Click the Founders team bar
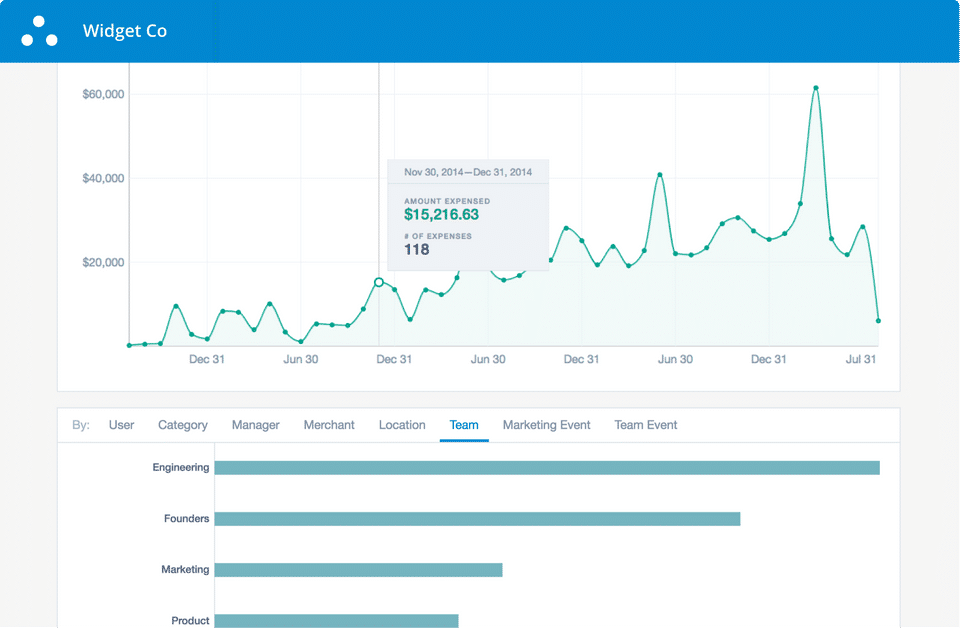960x628 pixels. 477,519
